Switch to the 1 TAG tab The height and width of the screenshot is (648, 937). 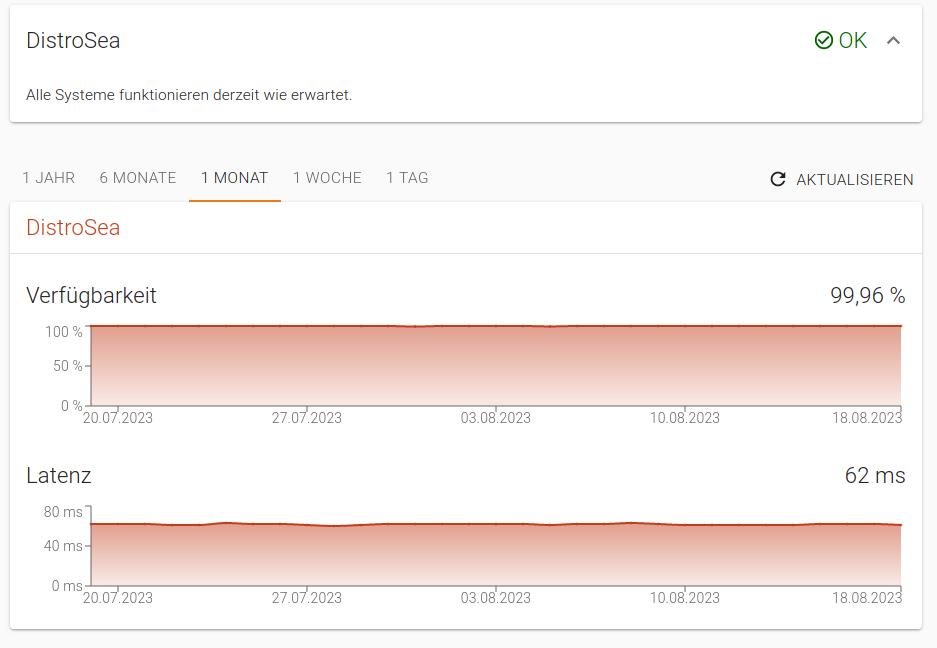click(x=407, y=178)
